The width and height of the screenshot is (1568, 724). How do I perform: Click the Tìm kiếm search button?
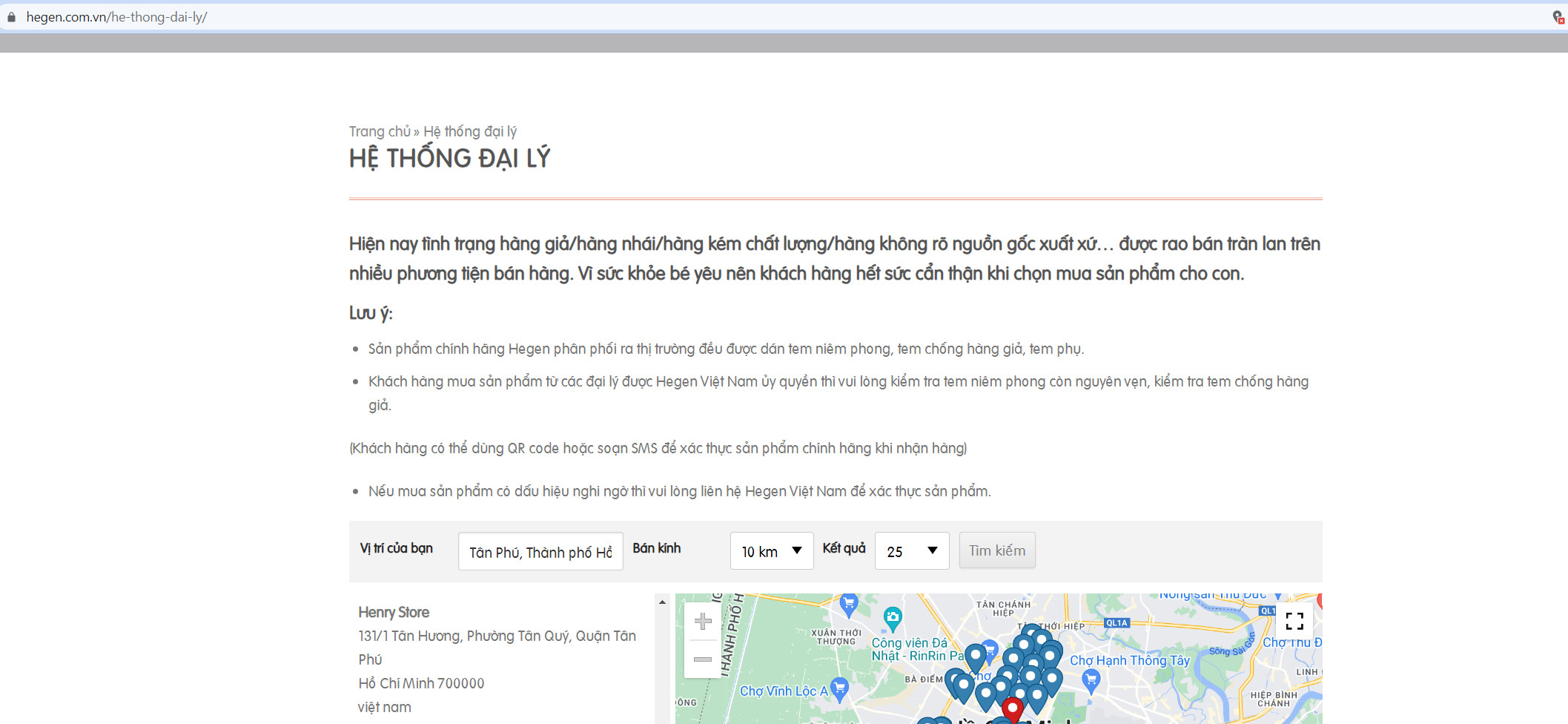(x=997, y=550)
